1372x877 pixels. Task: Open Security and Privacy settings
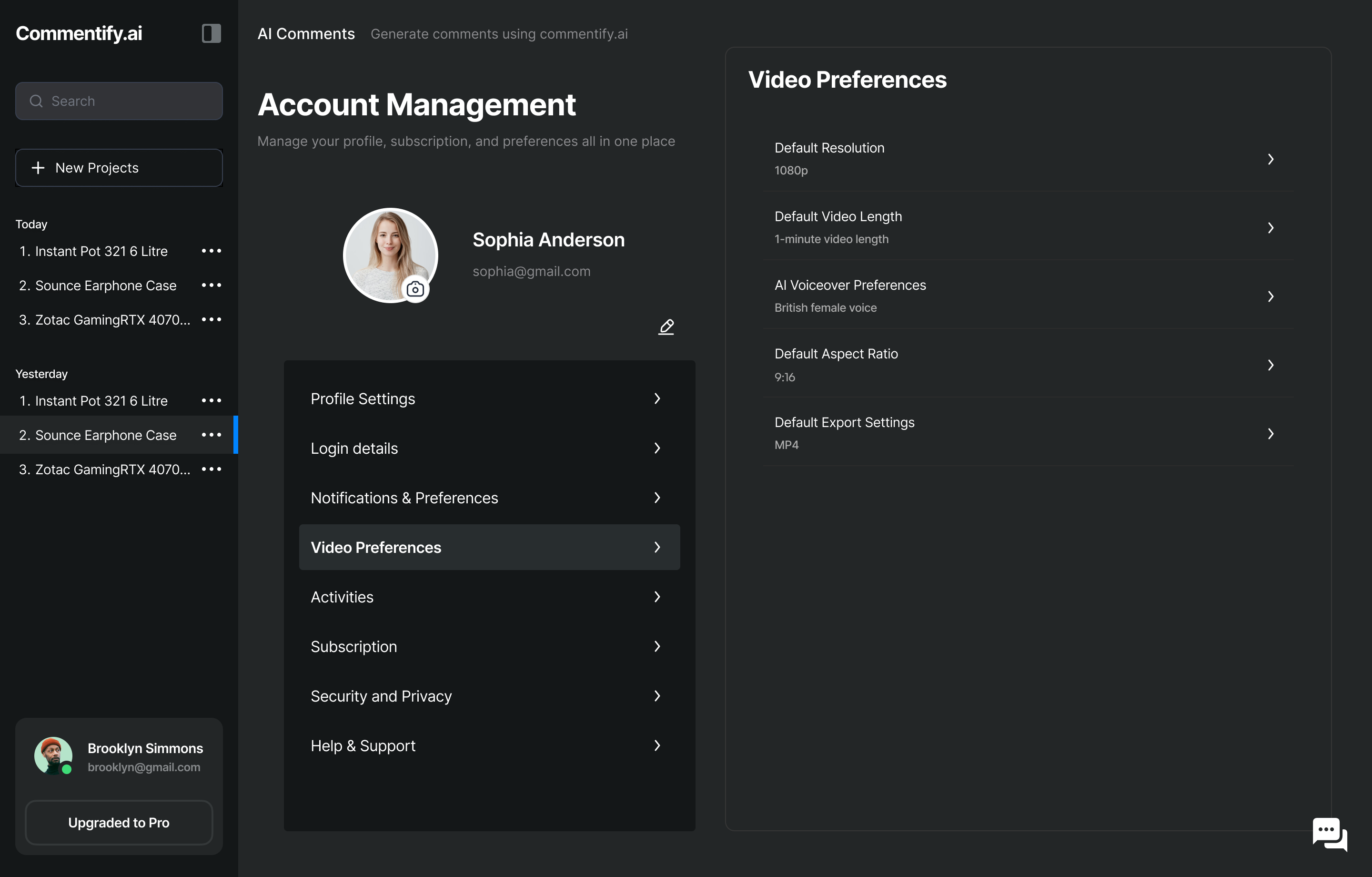489,696
